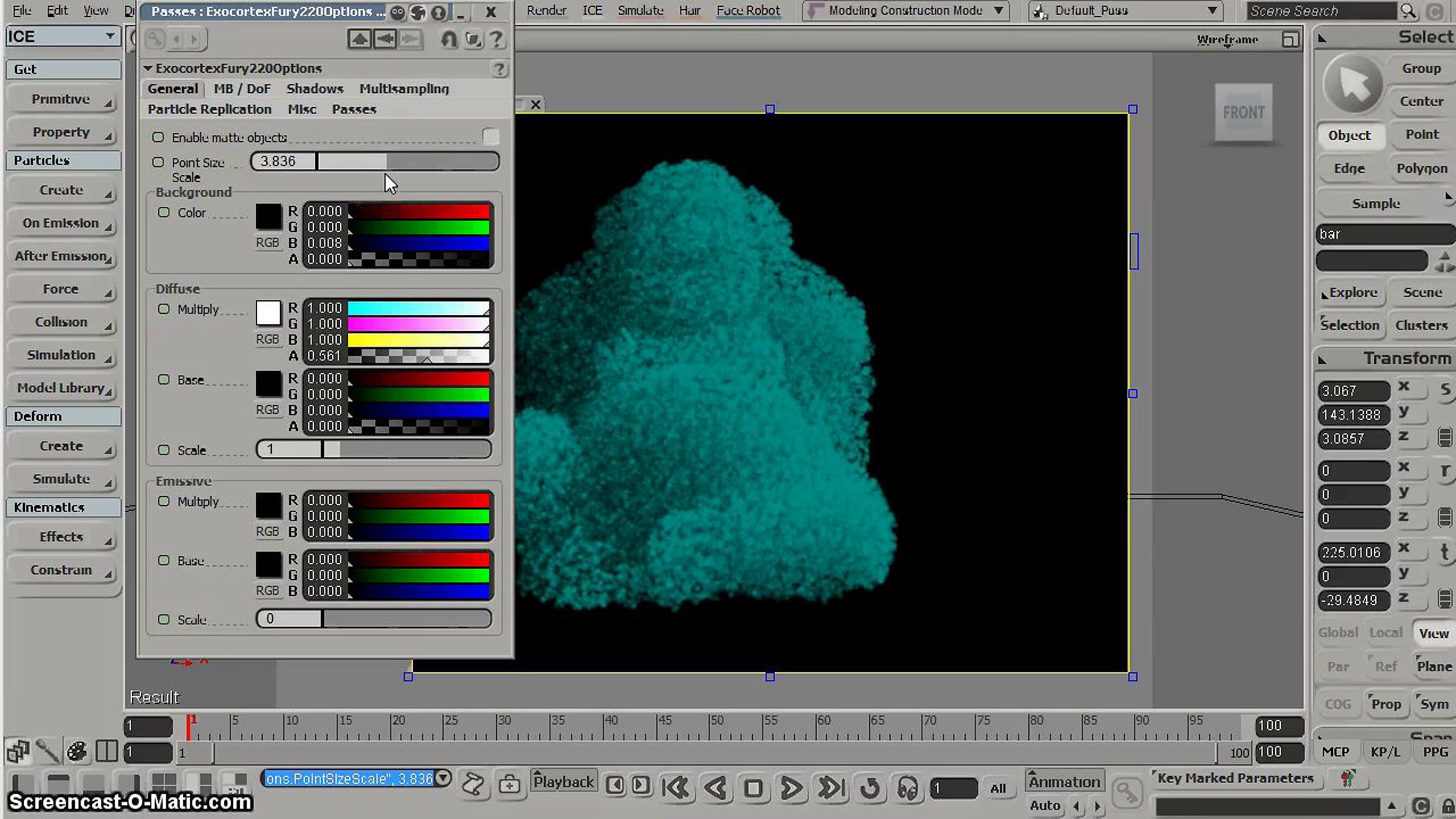Open the Background Color swatch
The image size is (1456, 819).
coord(268,217)
